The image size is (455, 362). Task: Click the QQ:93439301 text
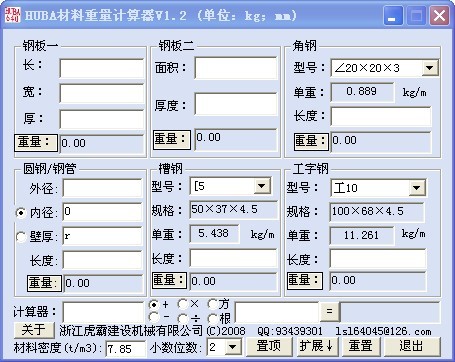coord(290,331)
